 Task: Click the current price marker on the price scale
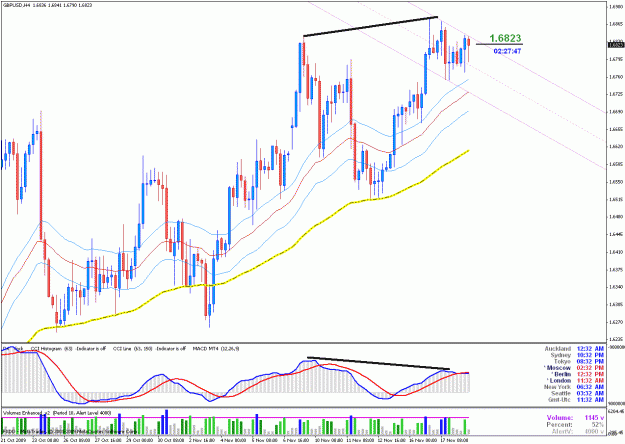tap(614, 45)
